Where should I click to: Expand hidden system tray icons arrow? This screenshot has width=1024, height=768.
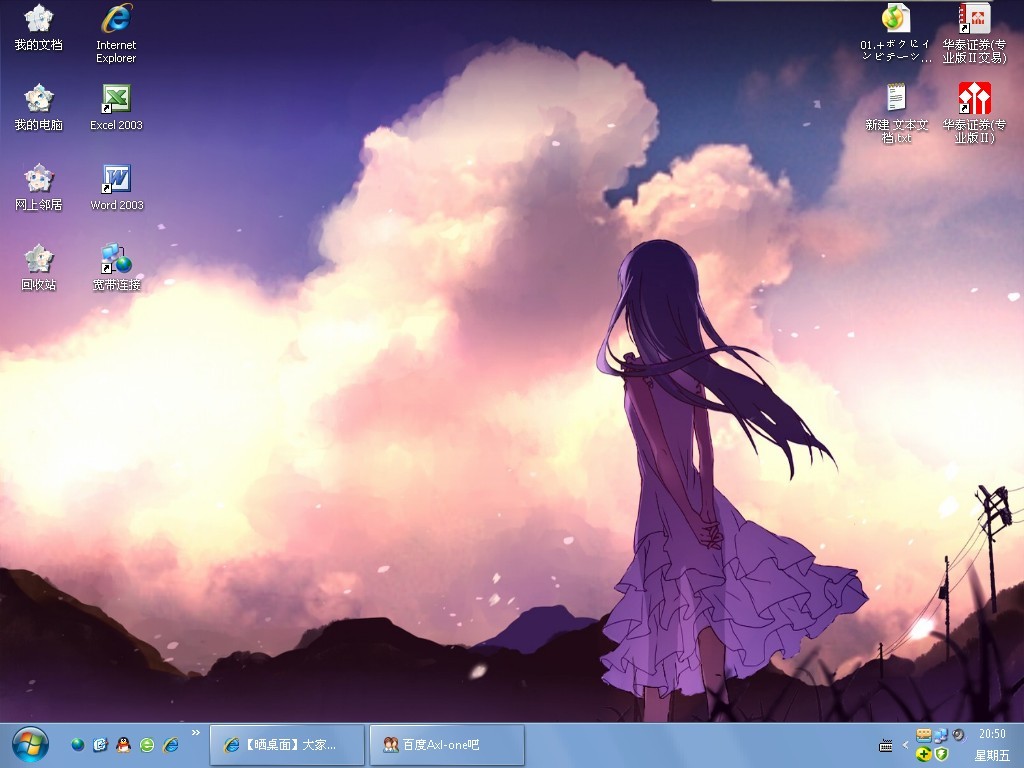pyautogui.click(x=905, y=744)
